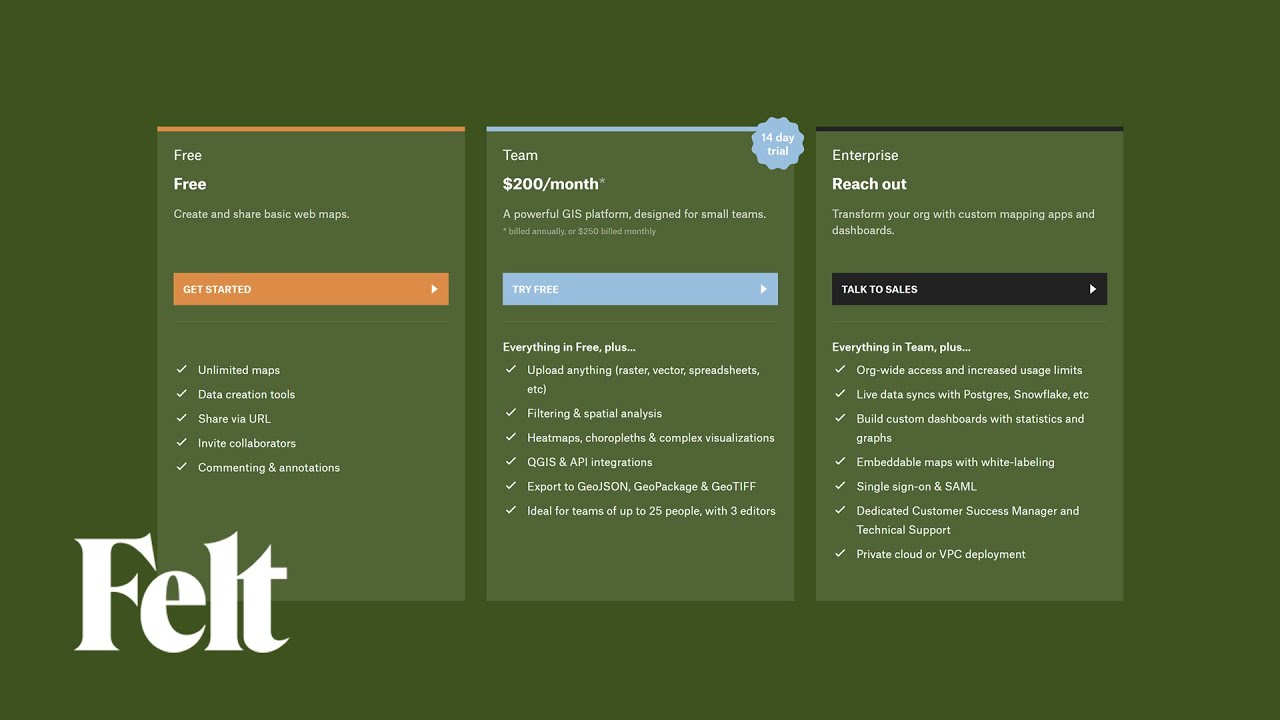Click checkmark beside Export to GeoJSON
The width and height of the screenshot is (1280, 720).
(x=510, y=486)
